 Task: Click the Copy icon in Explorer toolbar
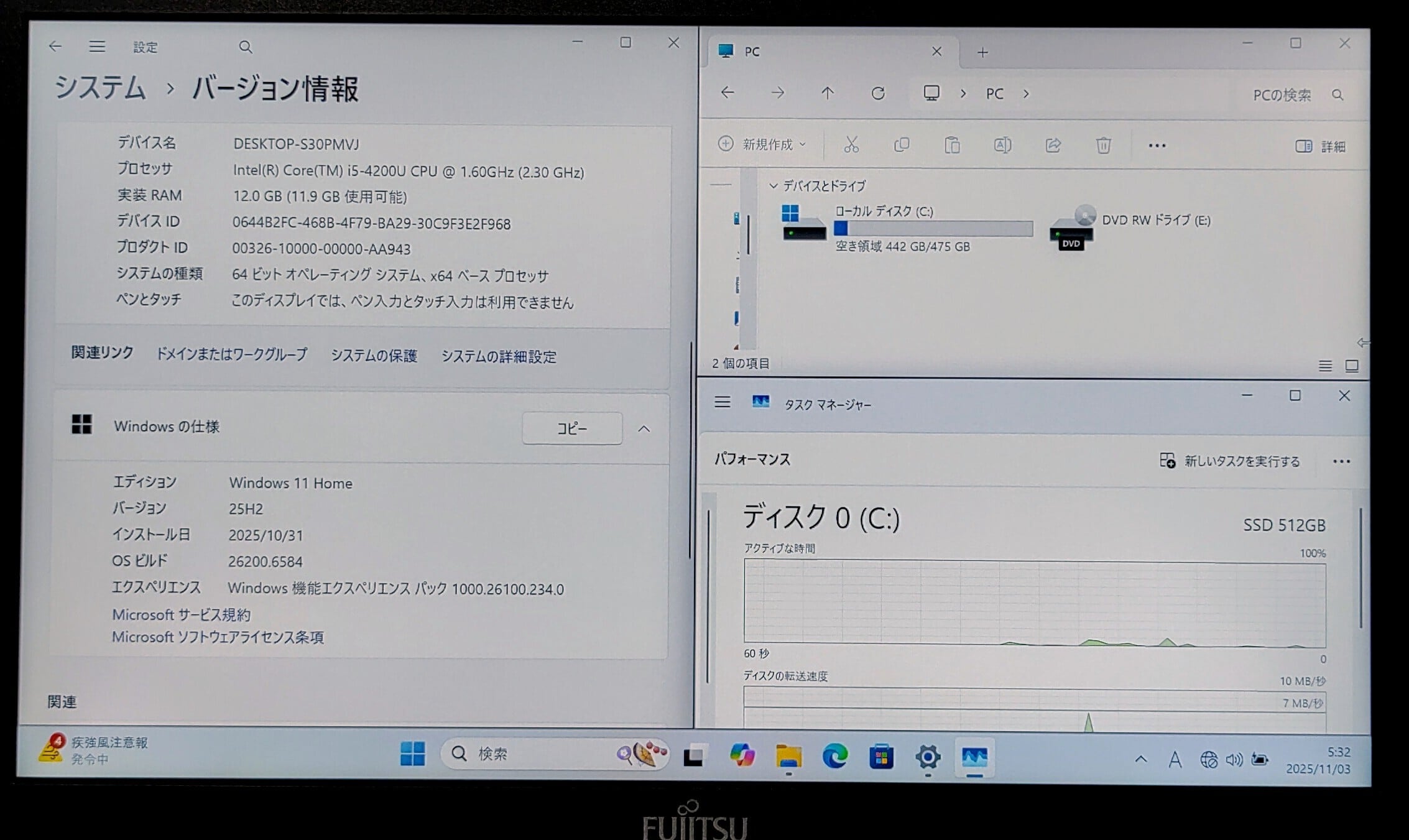(902, 145)
